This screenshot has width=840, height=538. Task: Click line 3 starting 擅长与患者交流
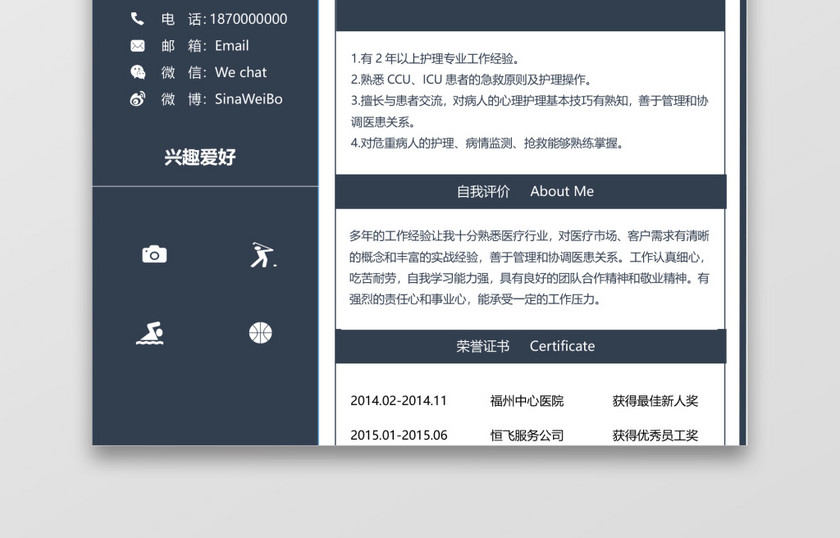click(x=529, y=111)
